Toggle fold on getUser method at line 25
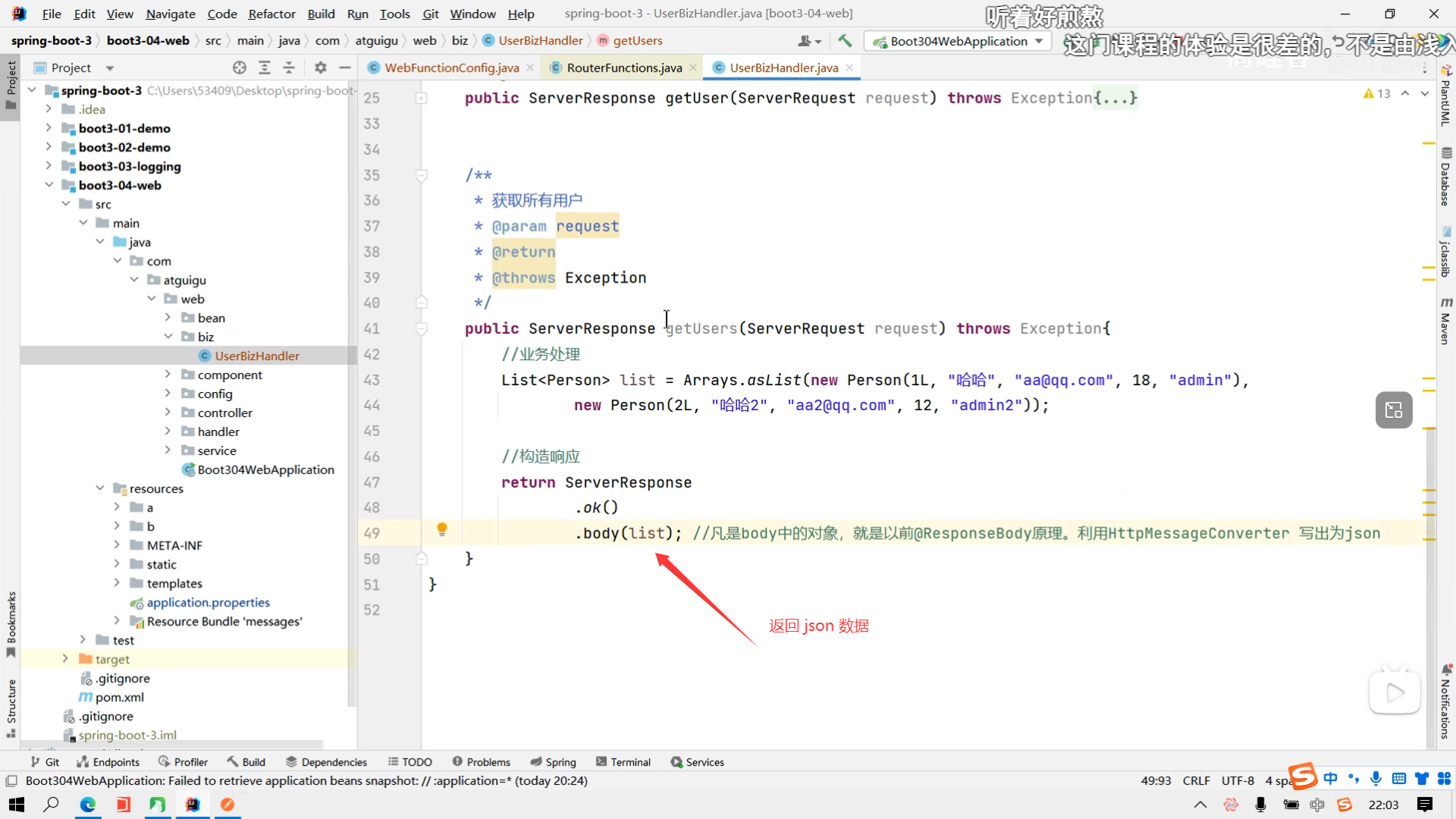 tap(422, 98)
